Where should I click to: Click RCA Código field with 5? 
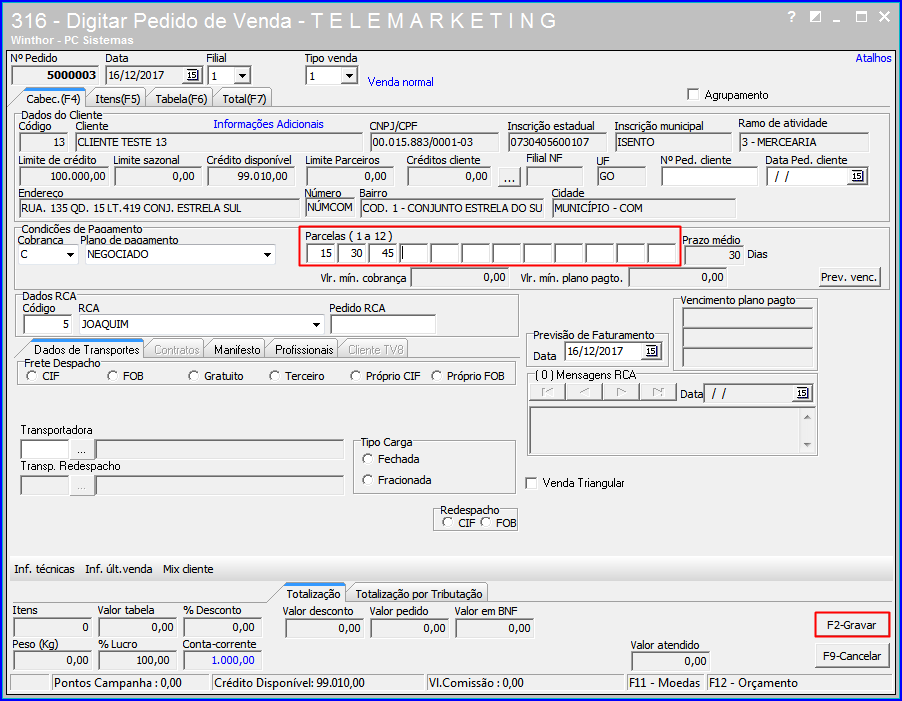pos(48,324)
